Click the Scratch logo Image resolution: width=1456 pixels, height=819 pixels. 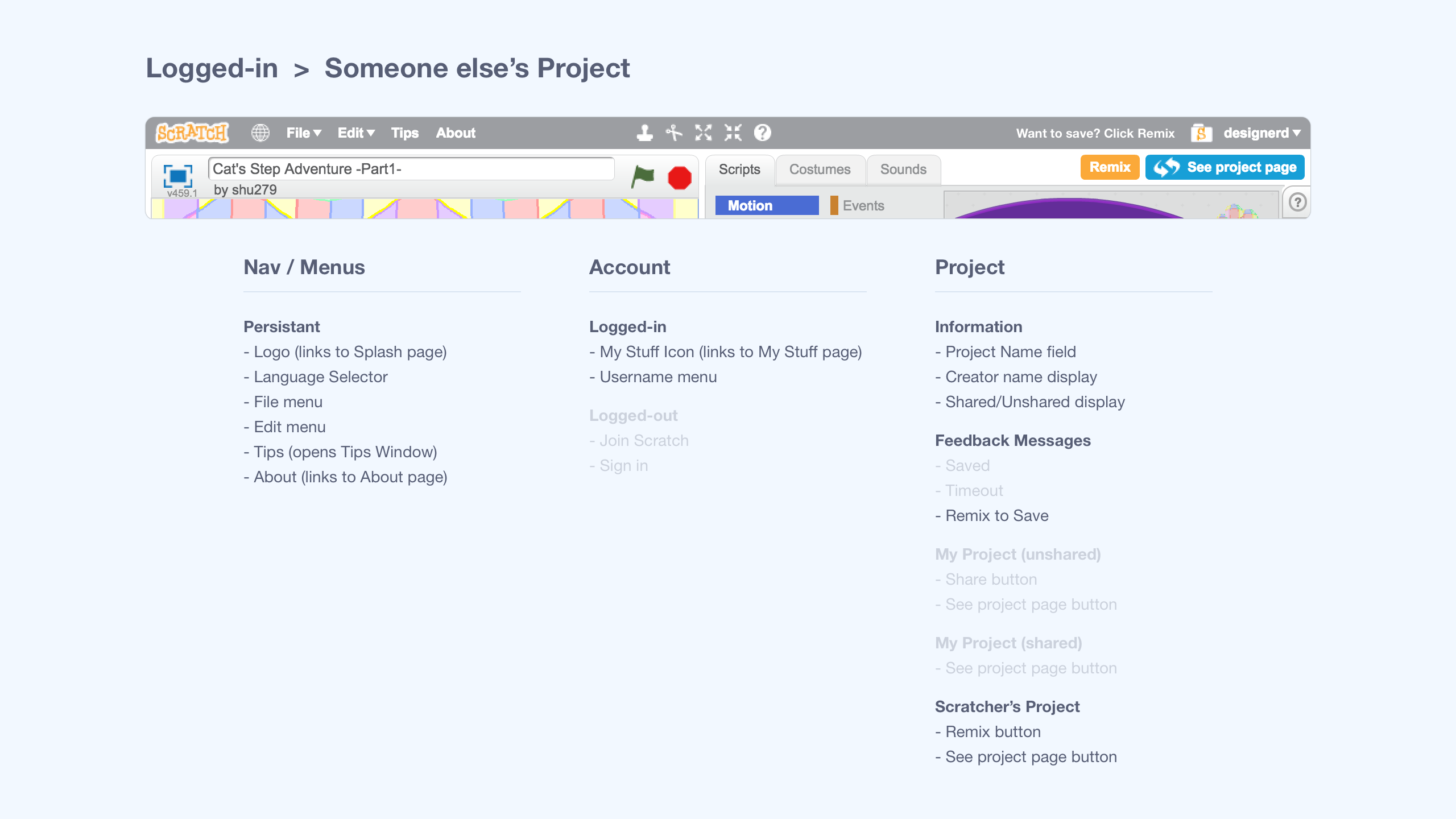[x=191, y=132]
